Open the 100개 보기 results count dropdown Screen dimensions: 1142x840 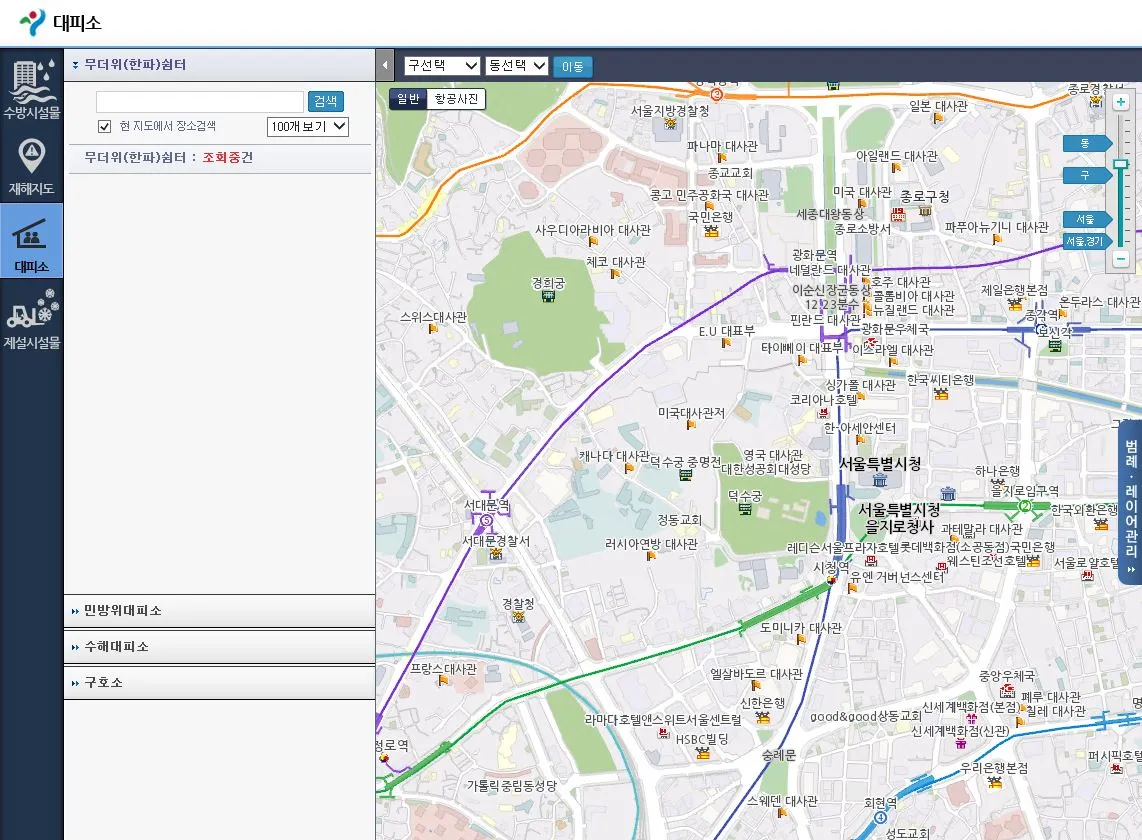tap(308, 127)
